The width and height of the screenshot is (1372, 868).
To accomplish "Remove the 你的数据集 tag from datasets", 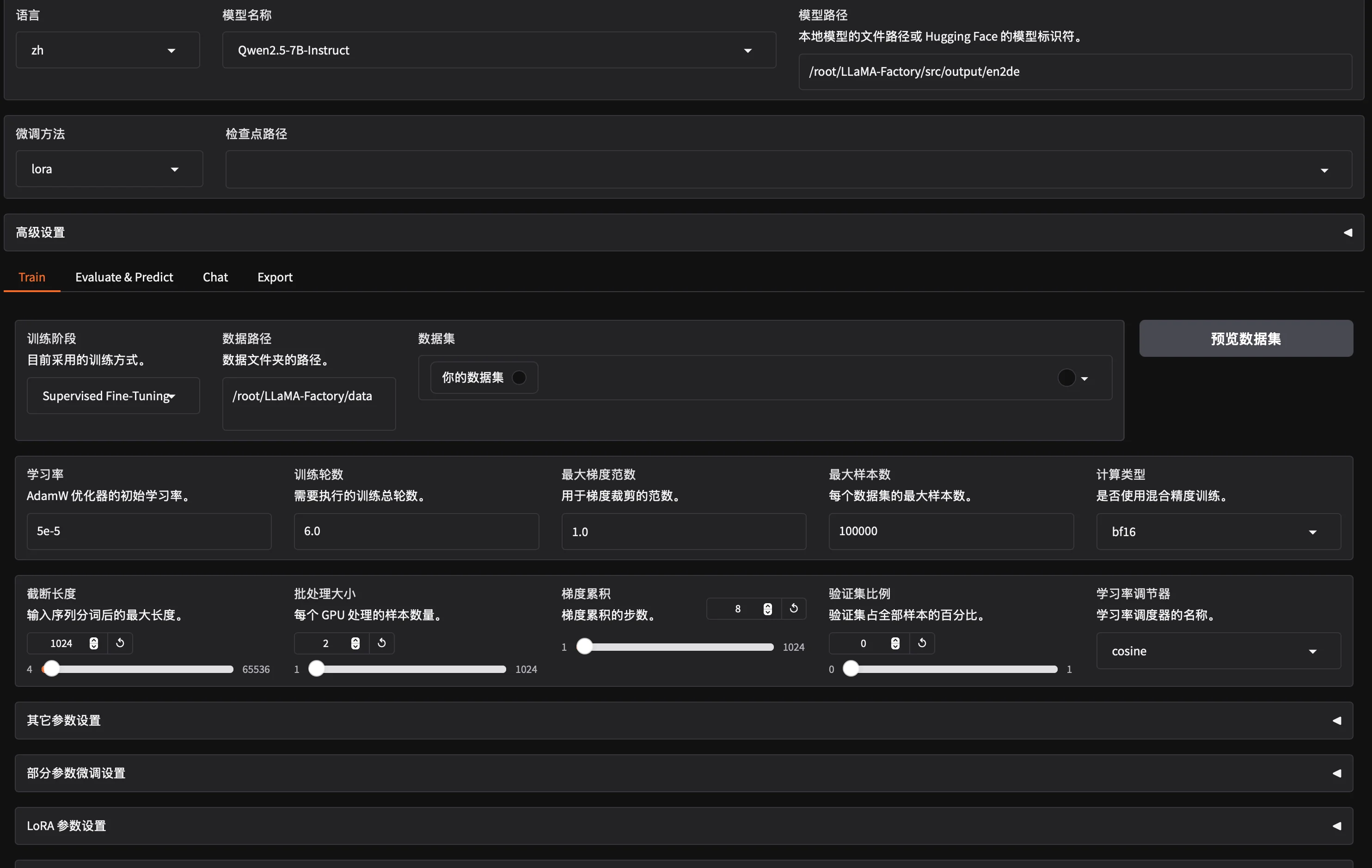I will click(519, 378).
